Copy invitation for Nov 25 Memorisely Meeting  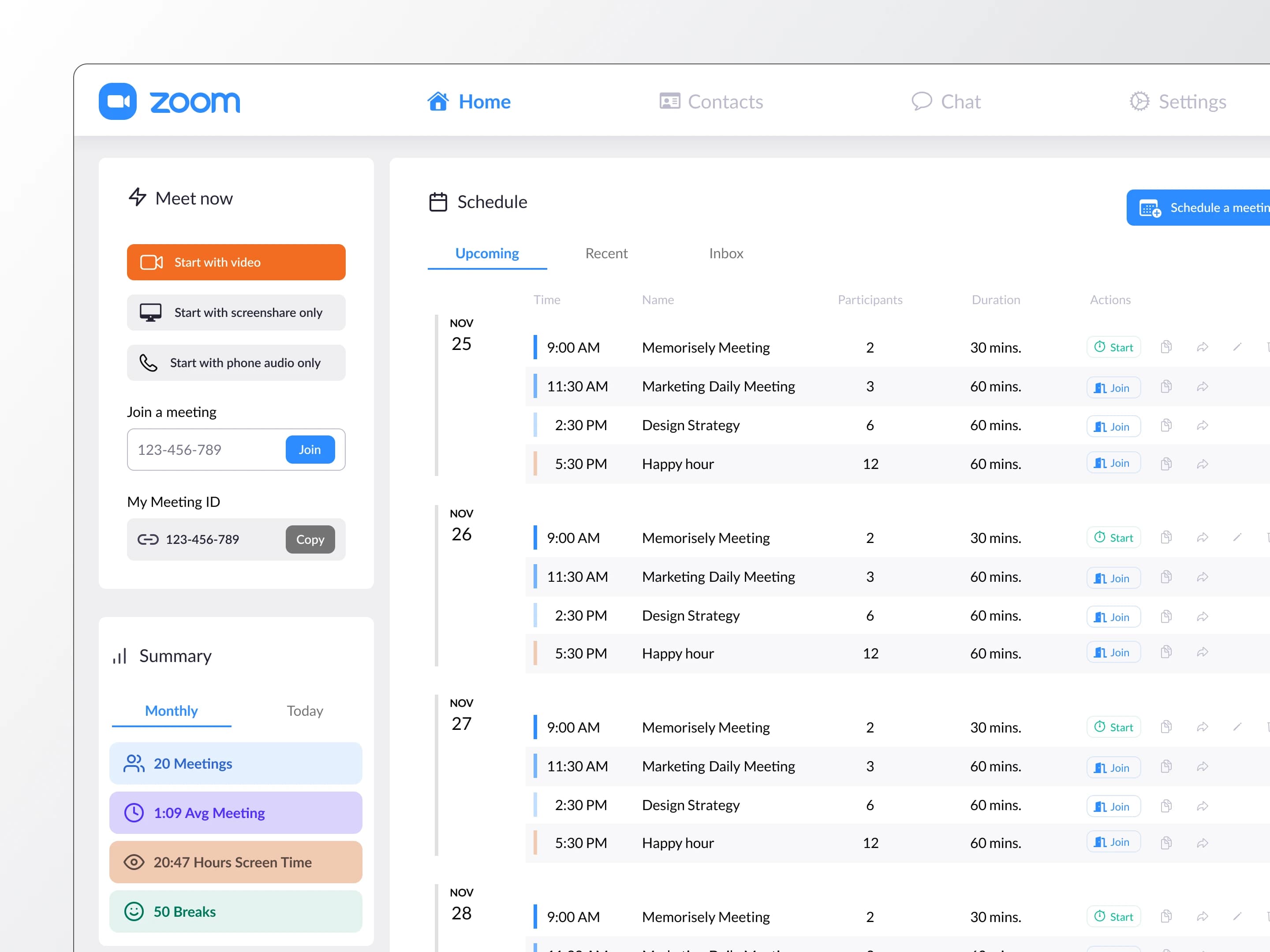point(1166,347)
